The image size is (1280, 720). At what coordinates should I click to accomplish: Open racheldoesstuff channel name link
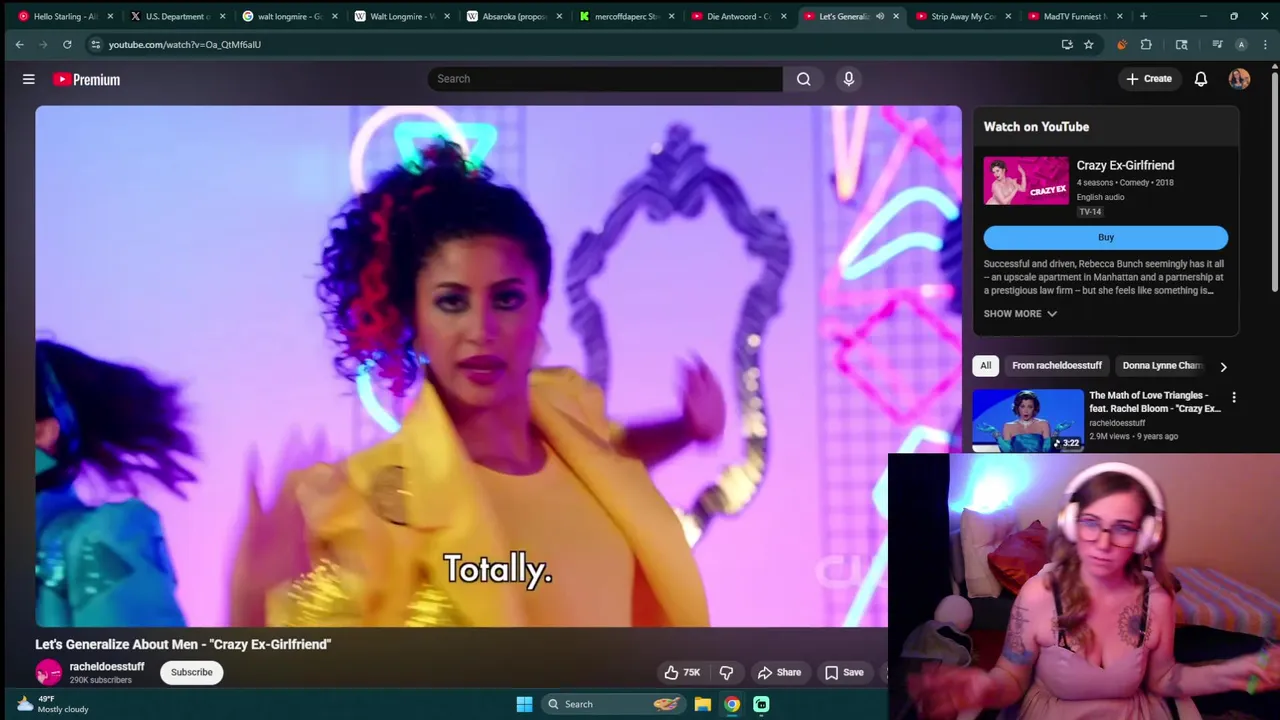[107, 667]
